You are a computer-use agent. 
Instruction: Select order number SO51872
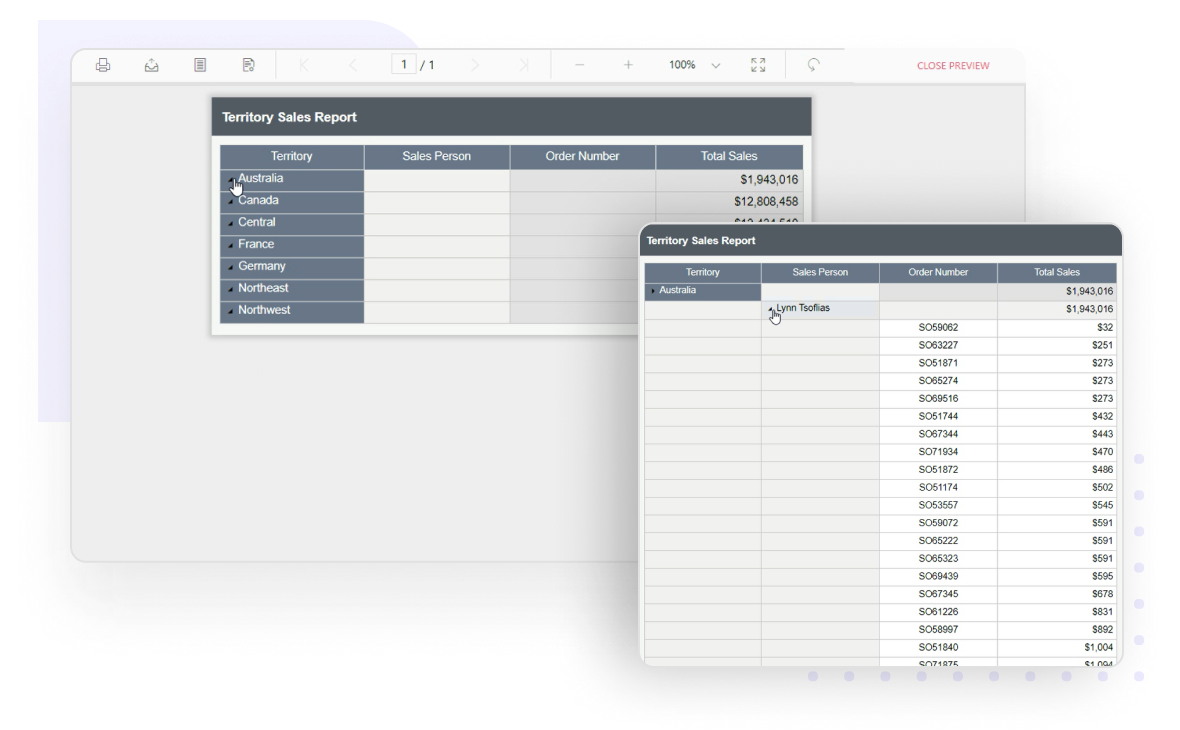coord(938,470)
